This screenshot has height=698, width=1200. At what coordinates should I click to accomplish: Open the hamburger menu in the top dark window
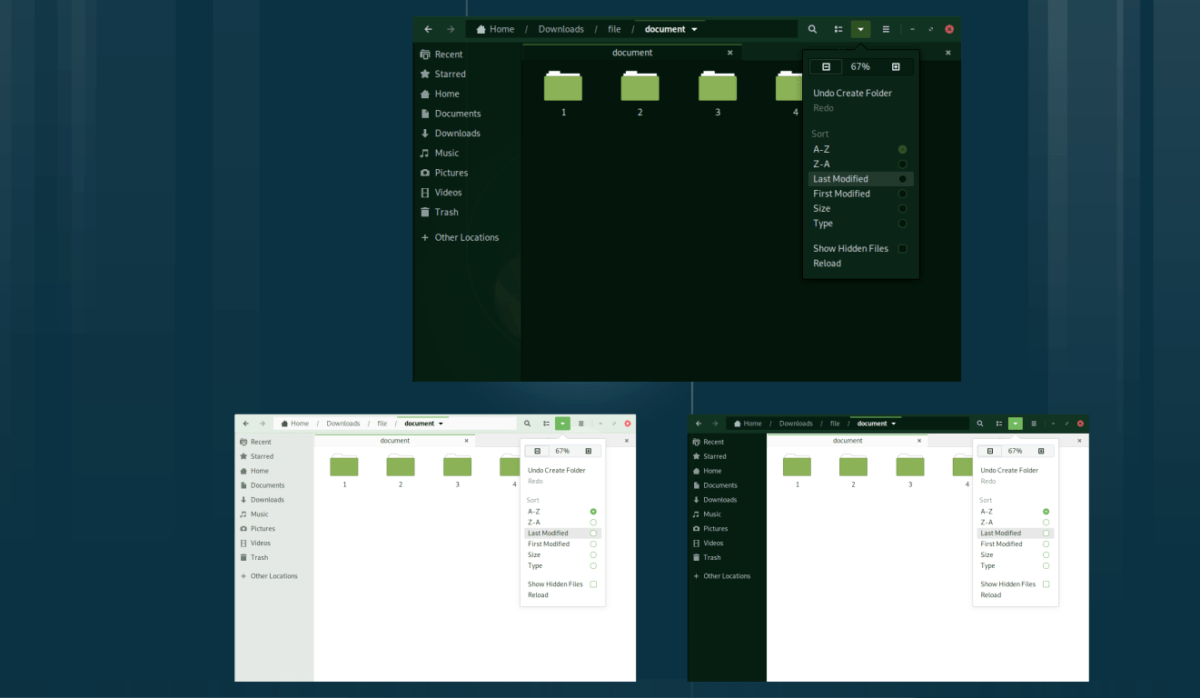885,30
